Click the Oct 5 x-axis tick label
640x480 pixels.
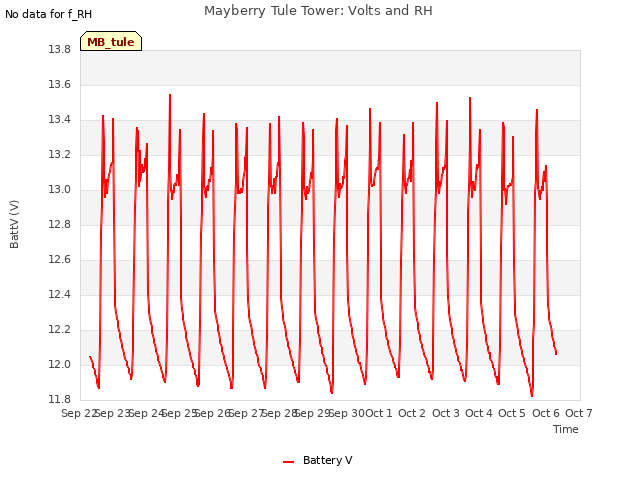pos(512,413)
